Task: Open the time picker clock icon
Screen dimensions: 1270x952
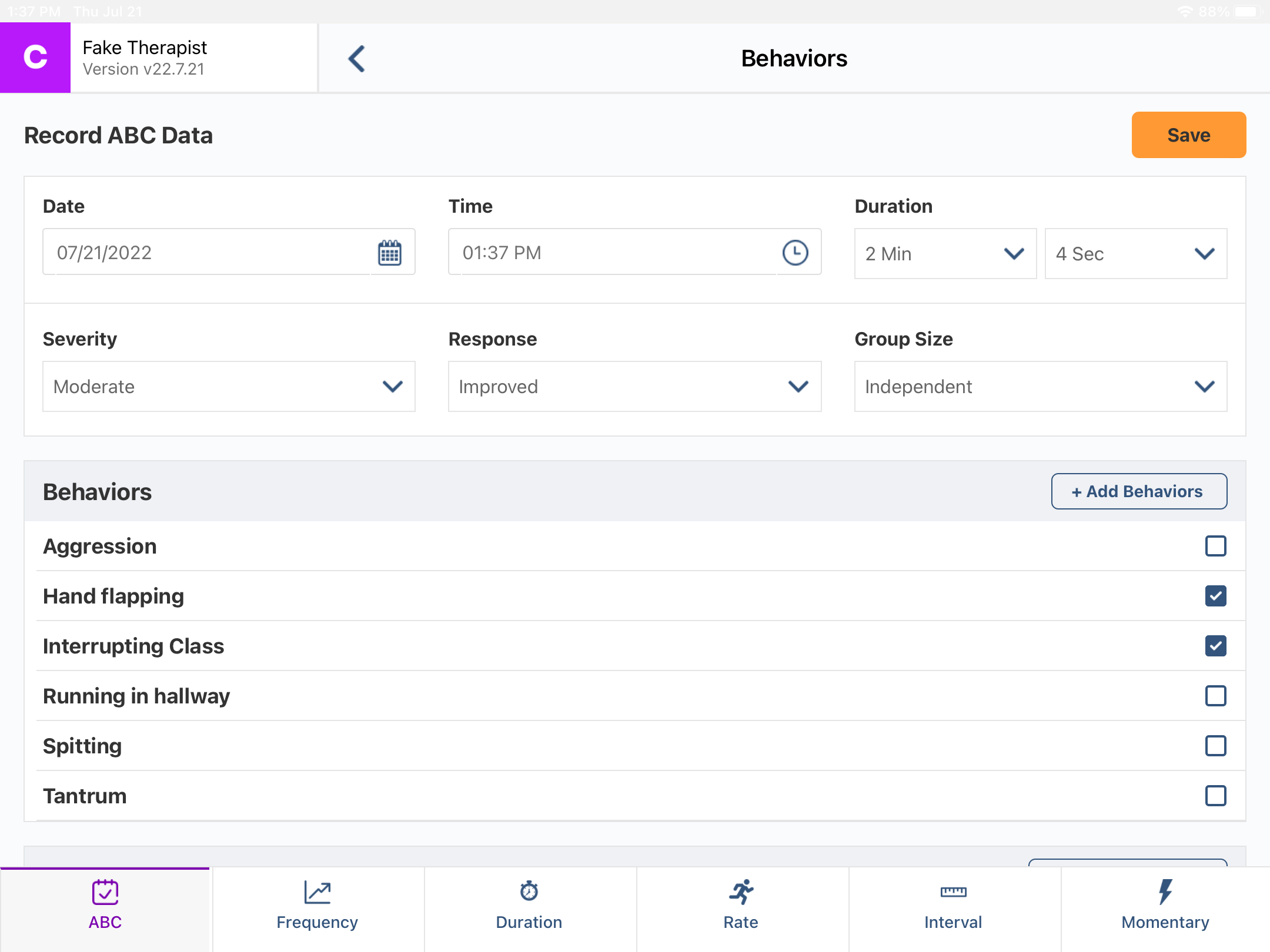Action: [795, 252]
